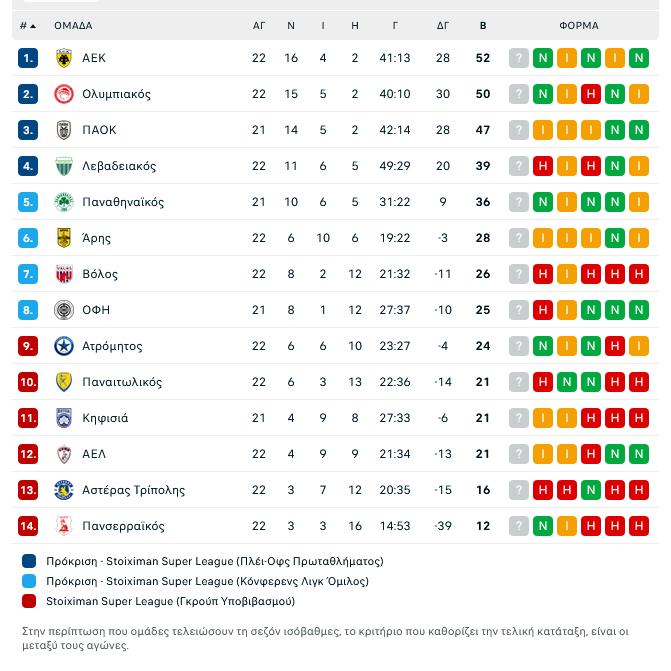Image resolution: width=671 pixels, height=671 pixels.
Task: Click Βόλος rank 7 position badge
Action: (28, 274)
